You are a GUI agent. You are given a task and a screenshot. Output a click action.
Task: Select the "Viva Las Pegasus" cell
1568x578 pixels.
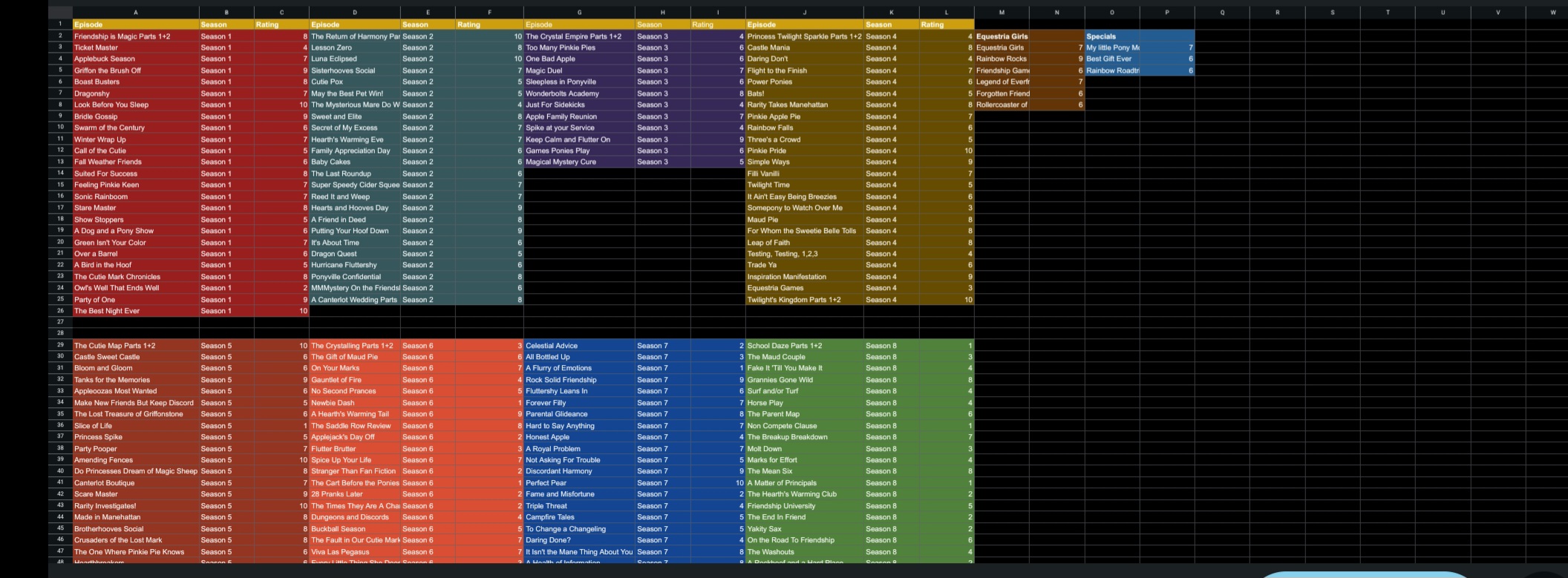coord(355,552)
